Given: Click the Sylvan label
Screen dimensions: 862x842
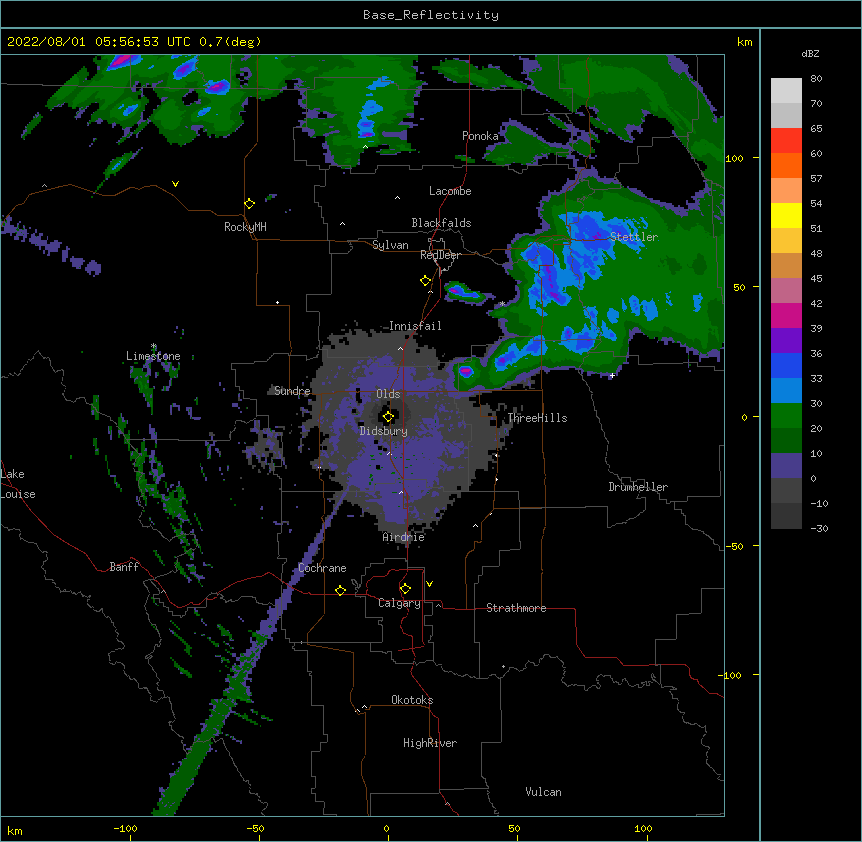Looking at the screenshot, I should [x=390, y=245].
